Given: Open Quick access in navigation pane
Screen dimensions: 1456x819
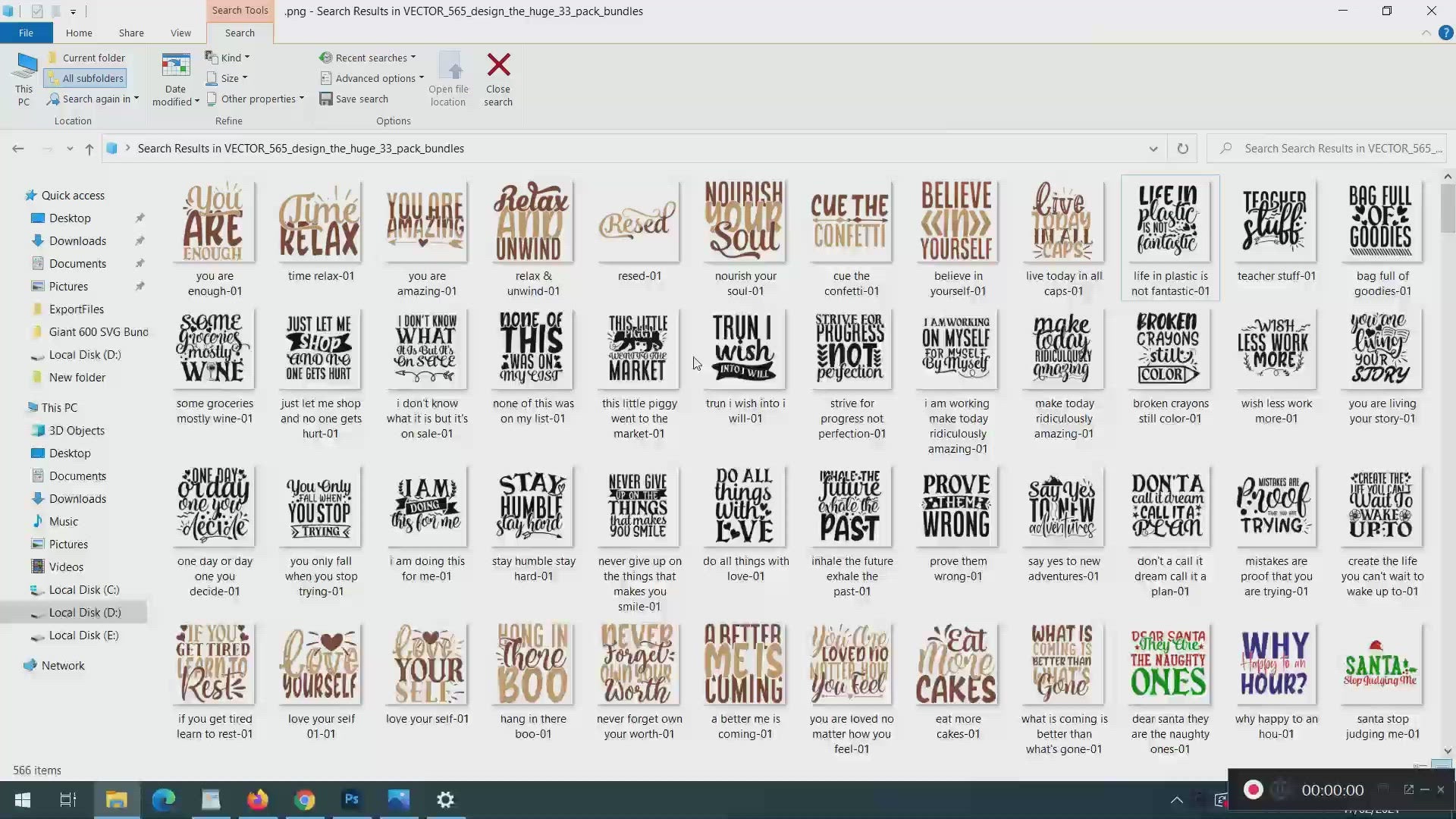Looking at the screenshot, I should tap(73, 195).
